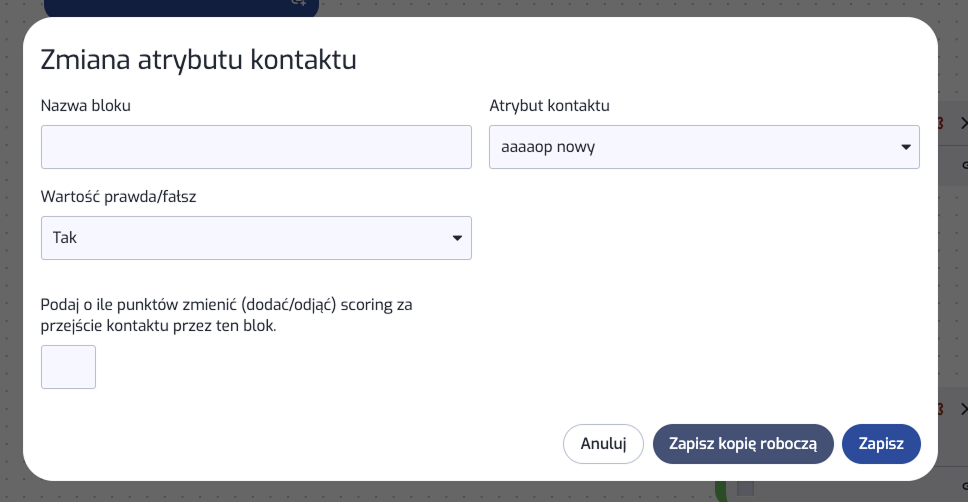Click the Nazwa bloku text field

point(256,147)
